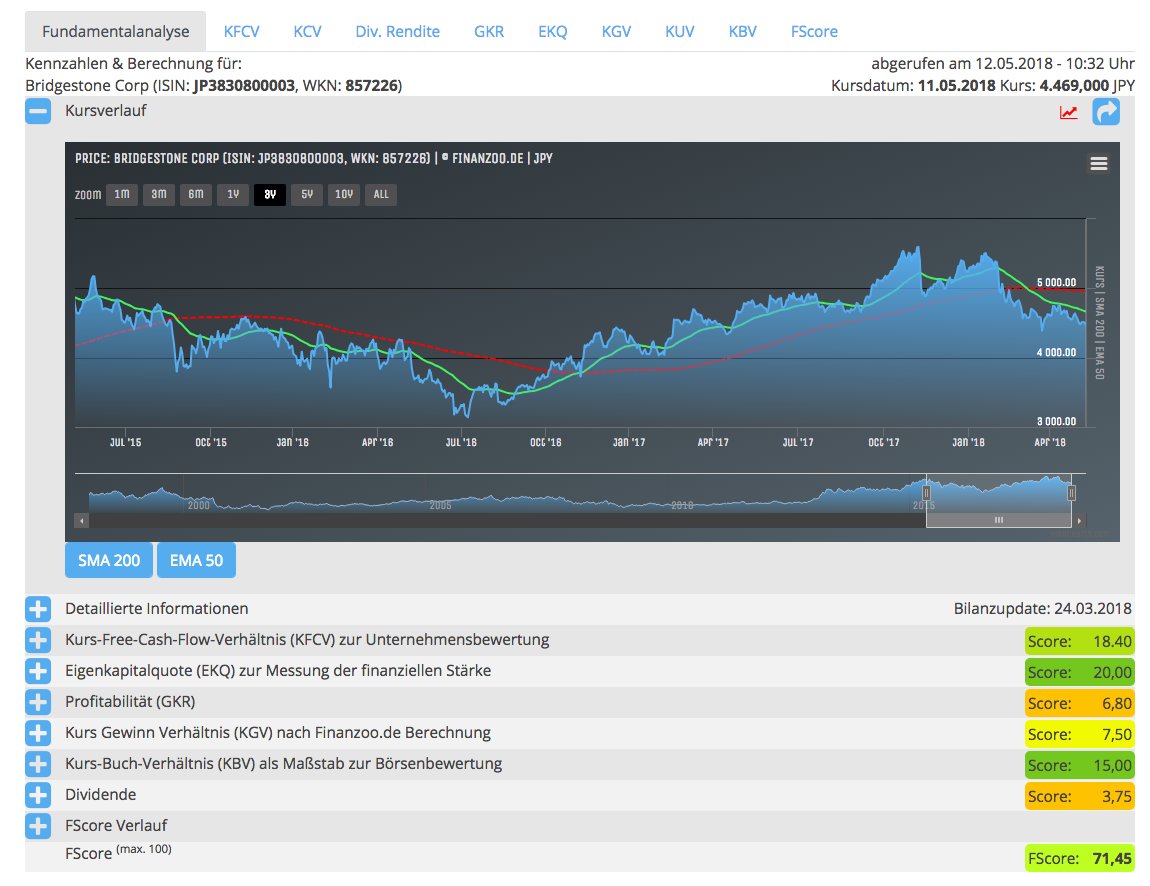
Task: Click the EKQ score badge 20,00
Action: (1080, 673)
